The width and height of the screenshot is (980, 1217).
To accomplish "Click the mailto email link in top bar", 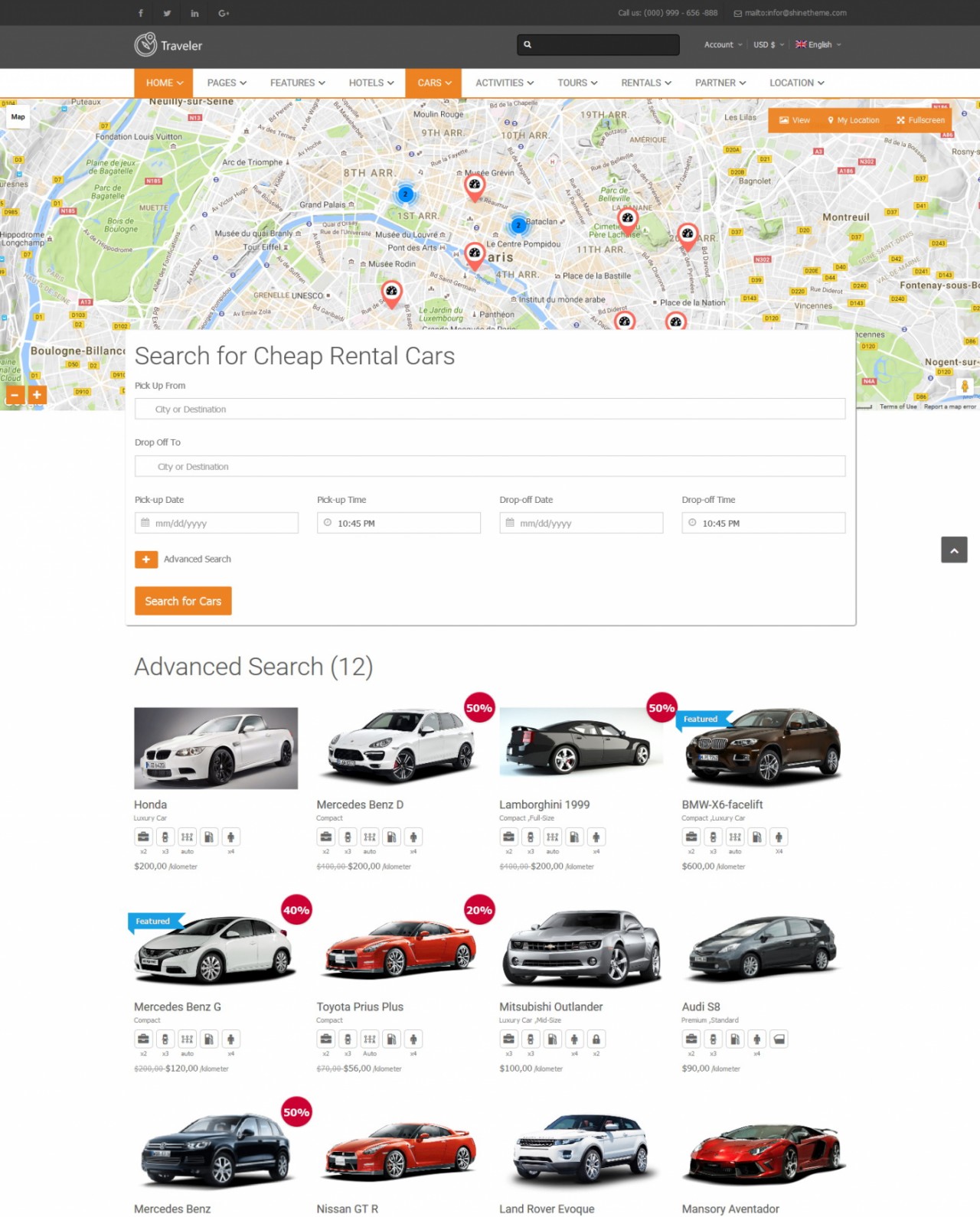I will point(795,13).
